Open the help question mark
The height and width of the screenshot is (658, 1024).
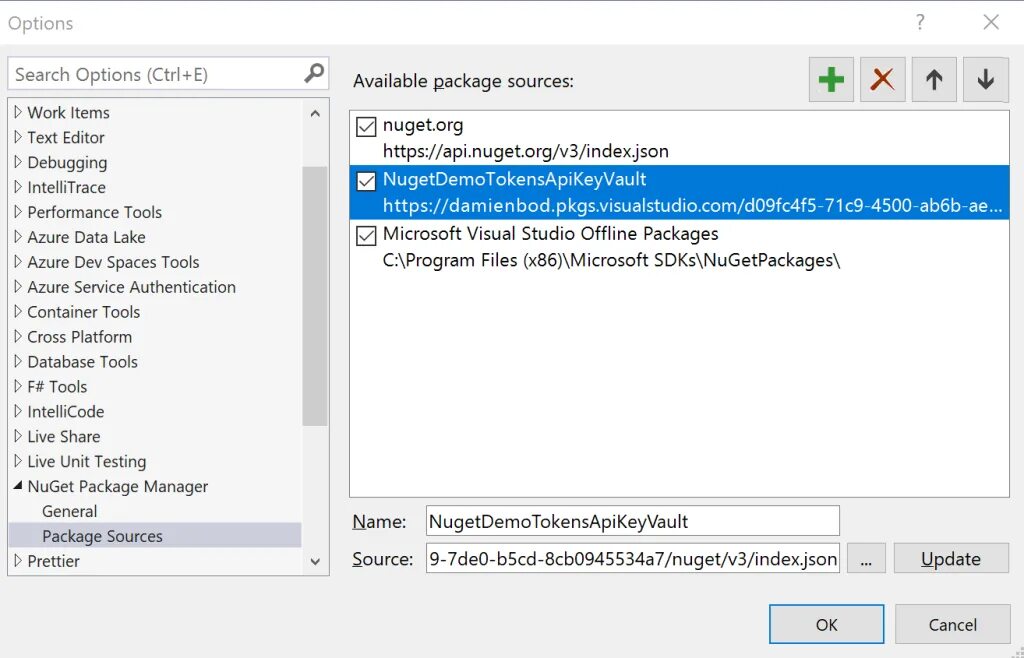point(920,22)
